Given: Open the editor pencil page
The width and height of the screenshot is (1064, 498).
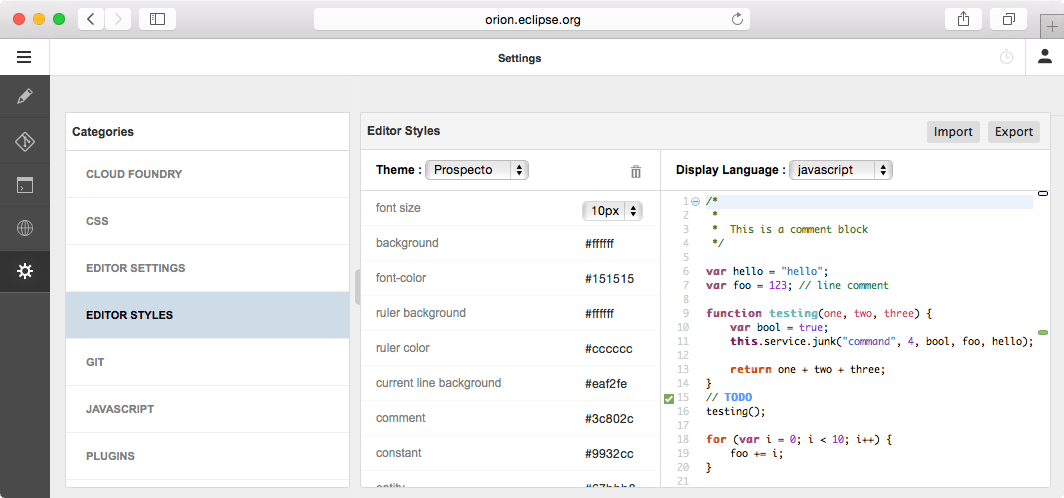Looking at the screenshot, I should 24,97.
